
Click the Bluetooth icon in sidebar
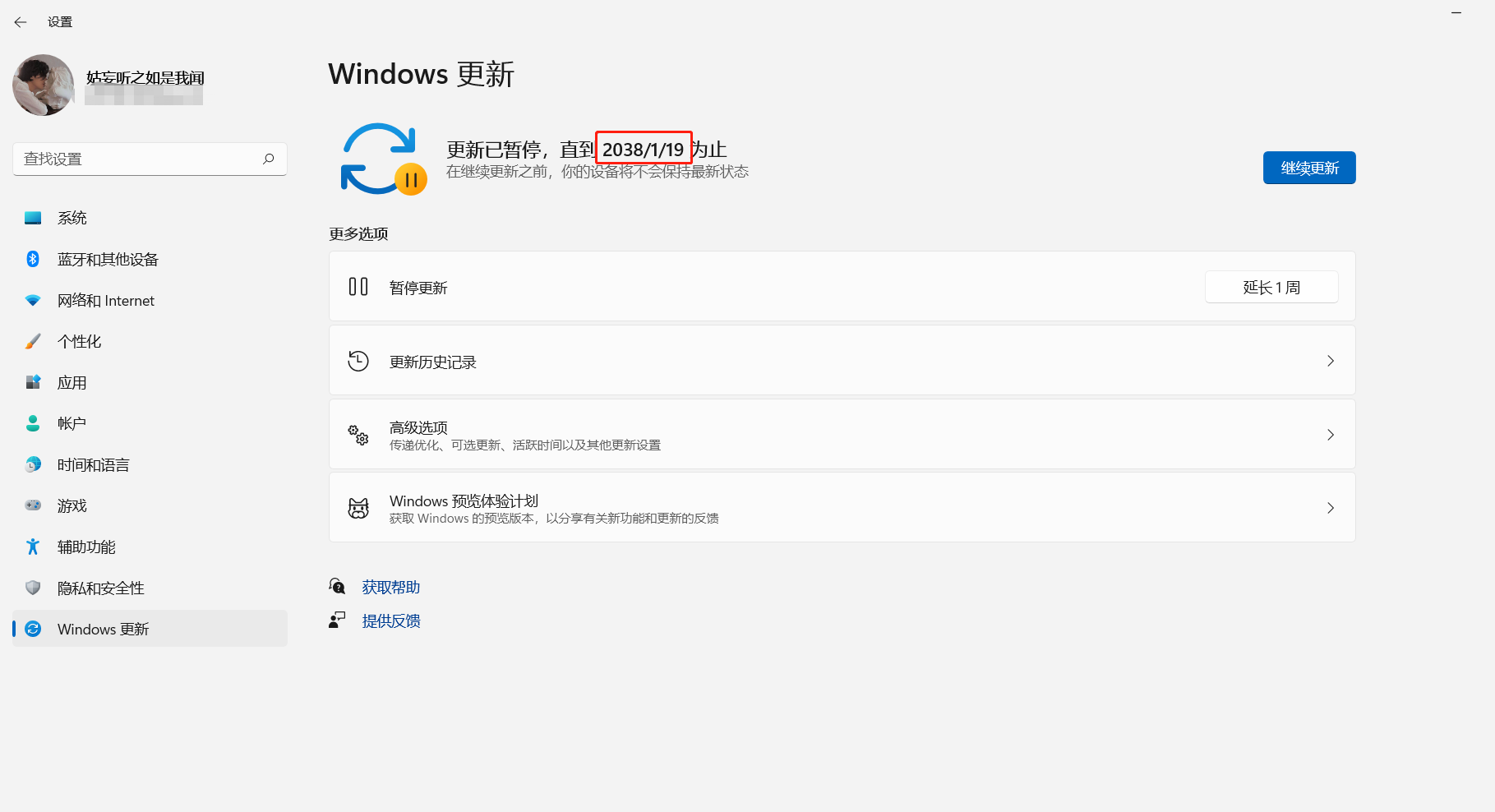coord(33,259)
